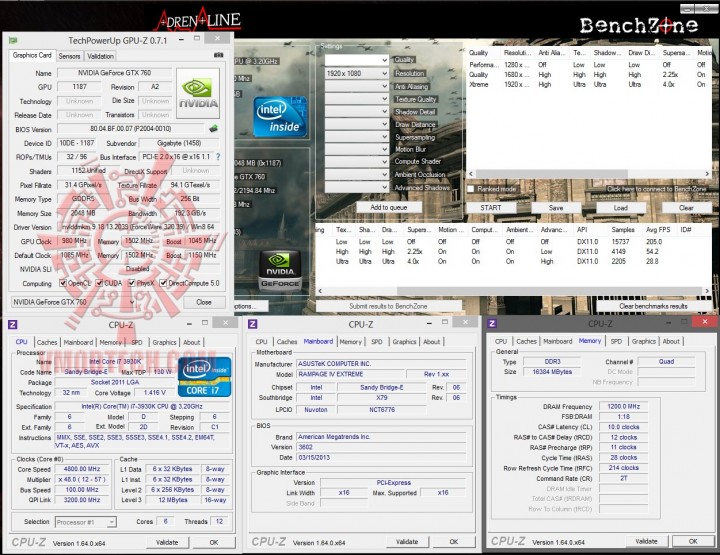Click the Bus Interface question mark icon

[218, 157]
